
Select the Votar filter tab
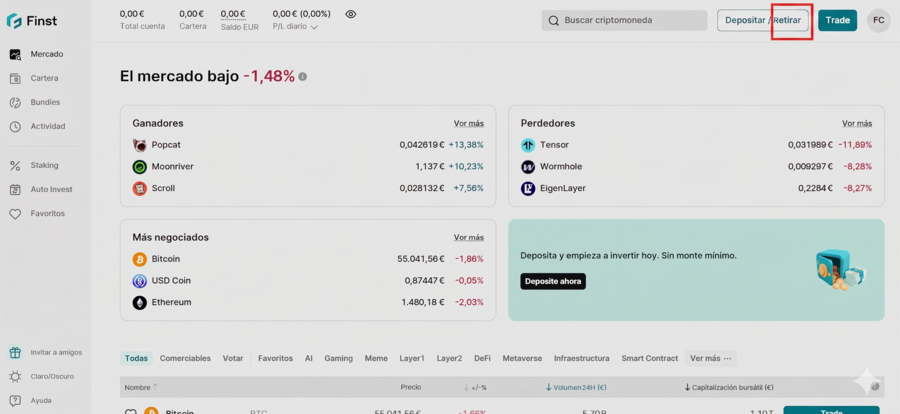(x=233, y=358)
